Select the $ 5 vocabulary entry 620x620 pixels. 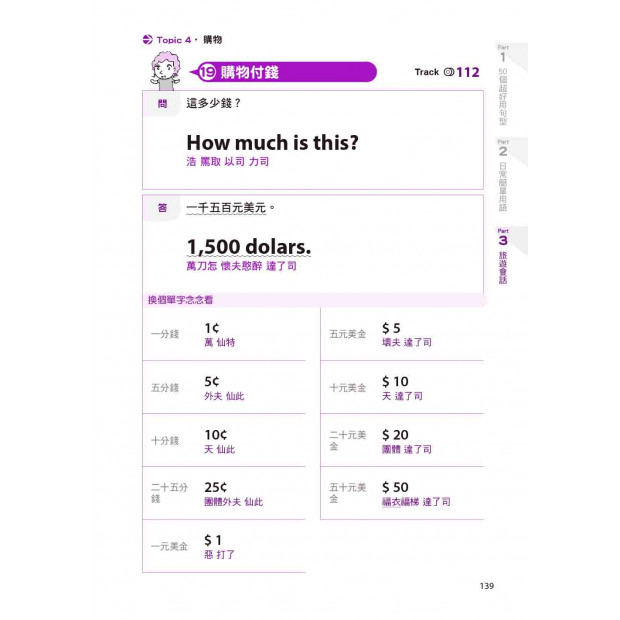point(402,335)
